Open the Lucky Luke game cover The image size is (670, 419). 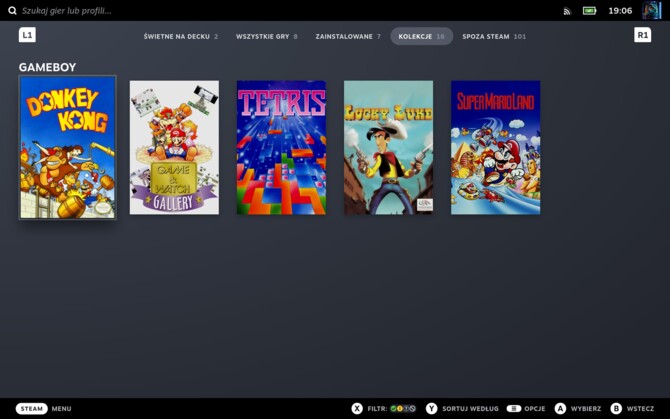tap(388, 147)
